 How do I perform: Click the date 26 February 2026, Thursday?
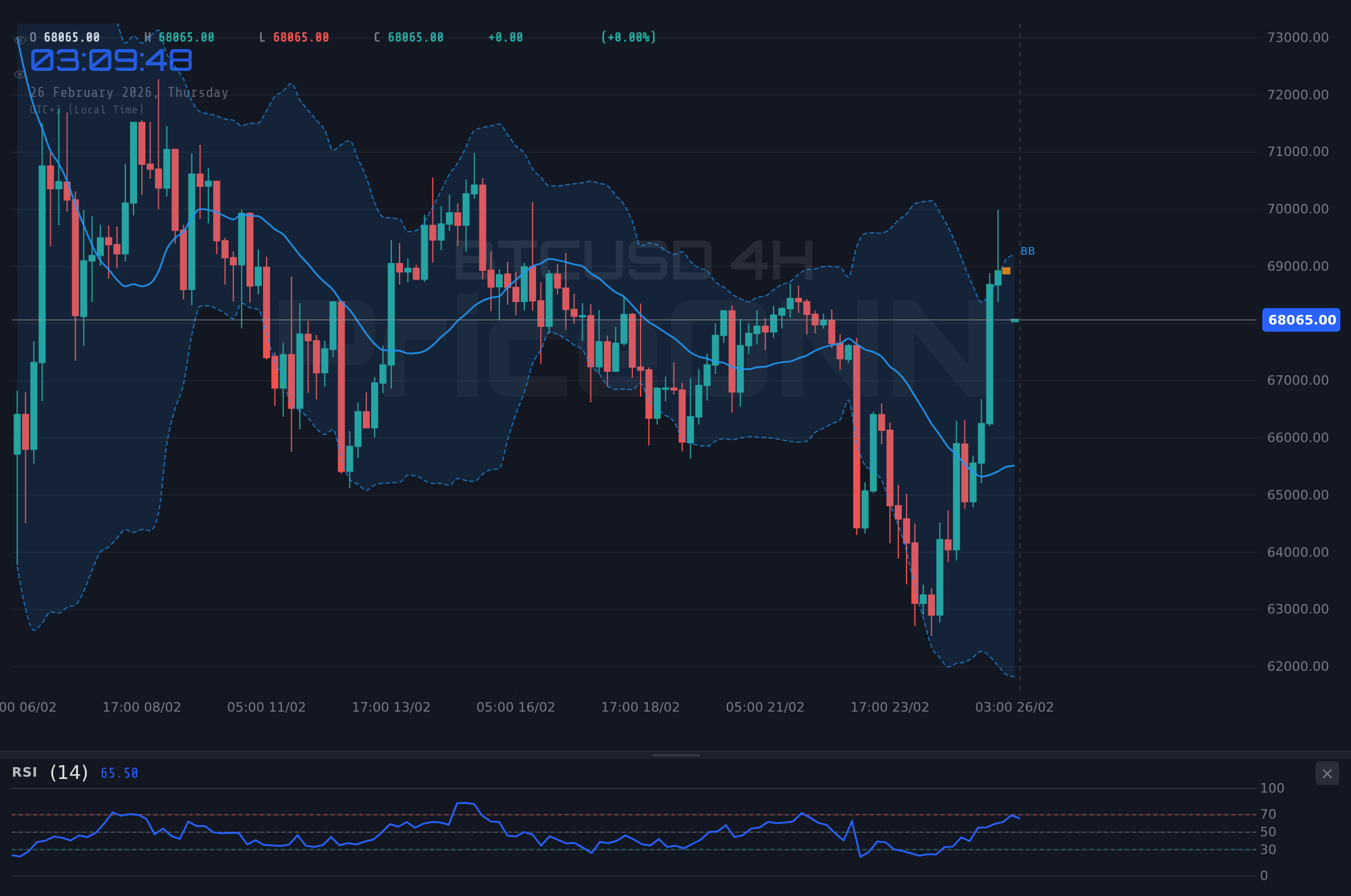(129, 92)
